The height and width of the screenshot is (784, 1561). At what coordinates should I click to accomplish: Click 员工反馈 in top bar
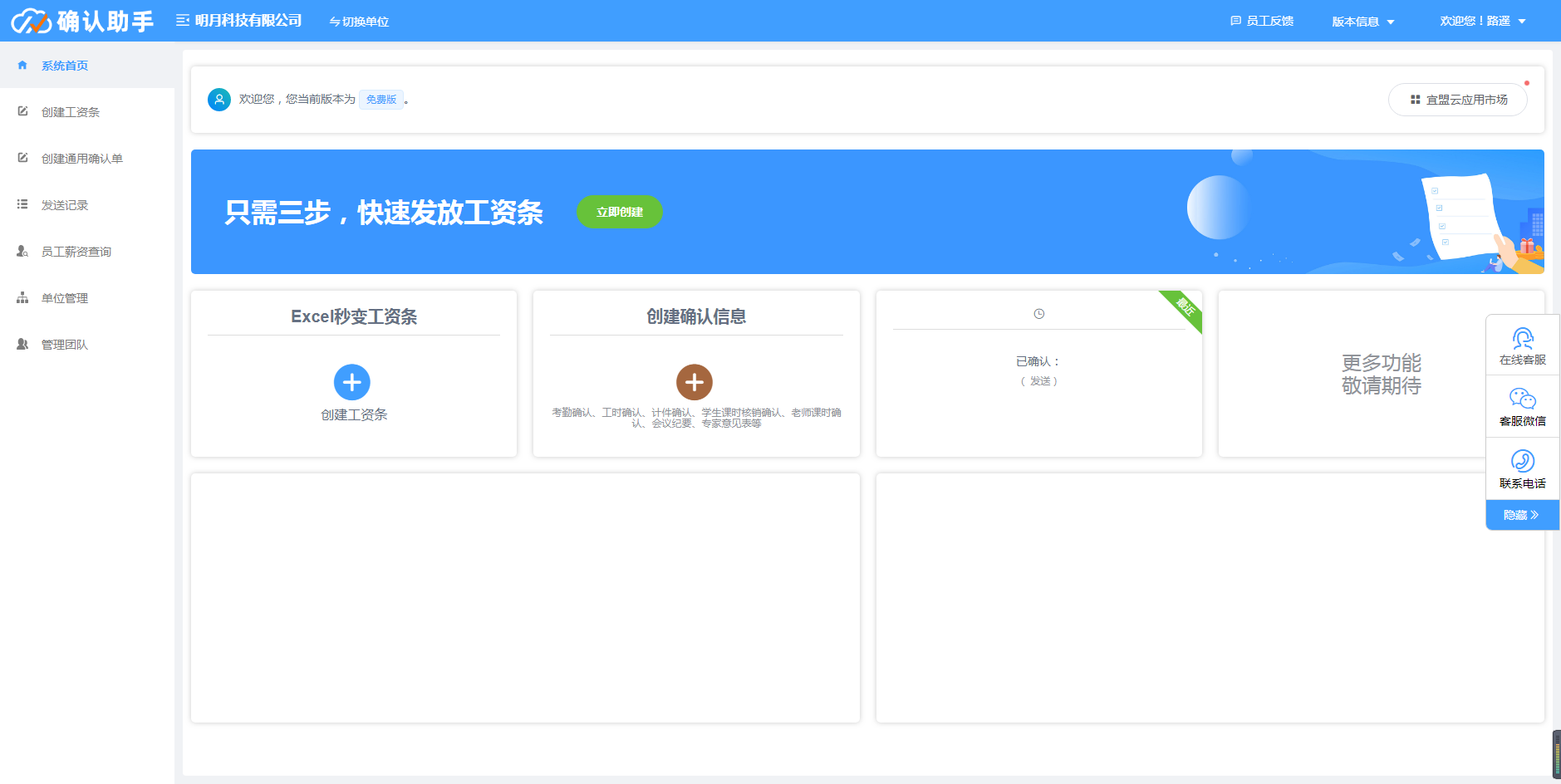point(1262,21)
